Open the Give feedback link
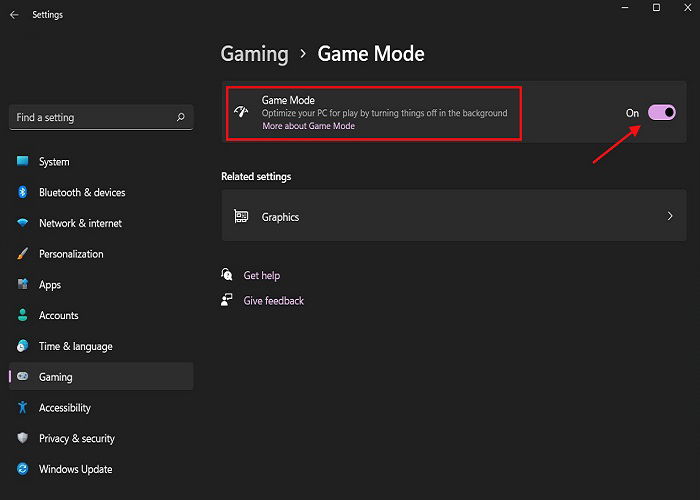 tap(274, 301)
